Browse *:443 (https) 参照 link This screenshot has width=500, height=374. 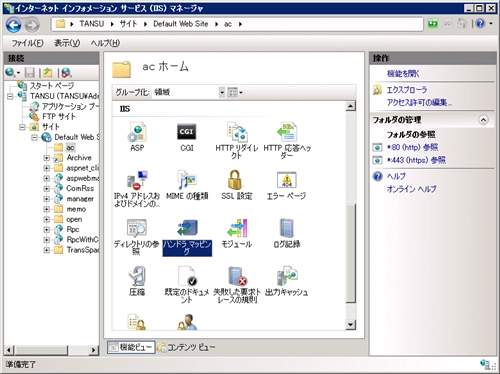416,160
